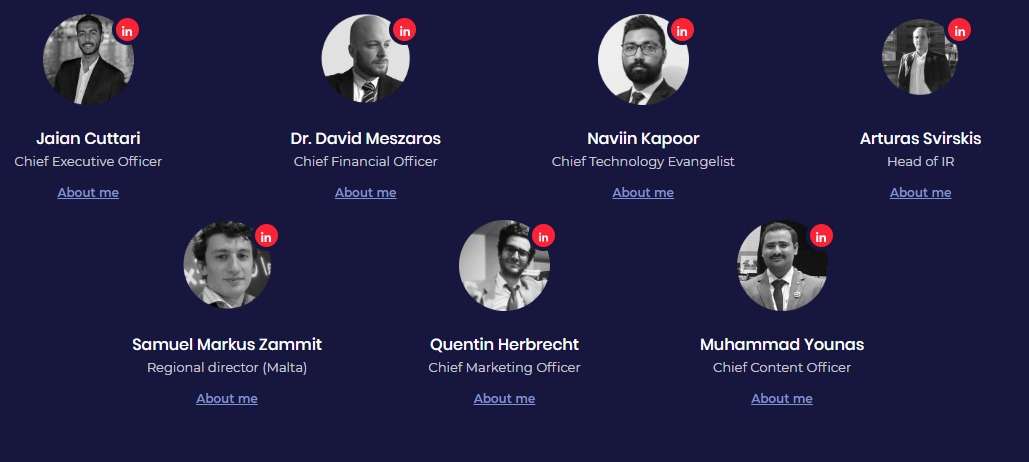Screen dimensions: 1029x462
Task: Open Jaian Cuttari's LinkedIn icon
Action: (127, 30)
